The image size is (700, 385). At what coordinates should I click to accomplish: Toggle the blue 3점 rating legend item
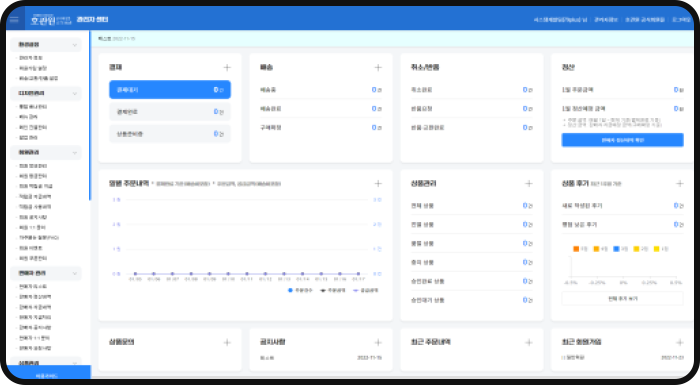click(621, 249)
